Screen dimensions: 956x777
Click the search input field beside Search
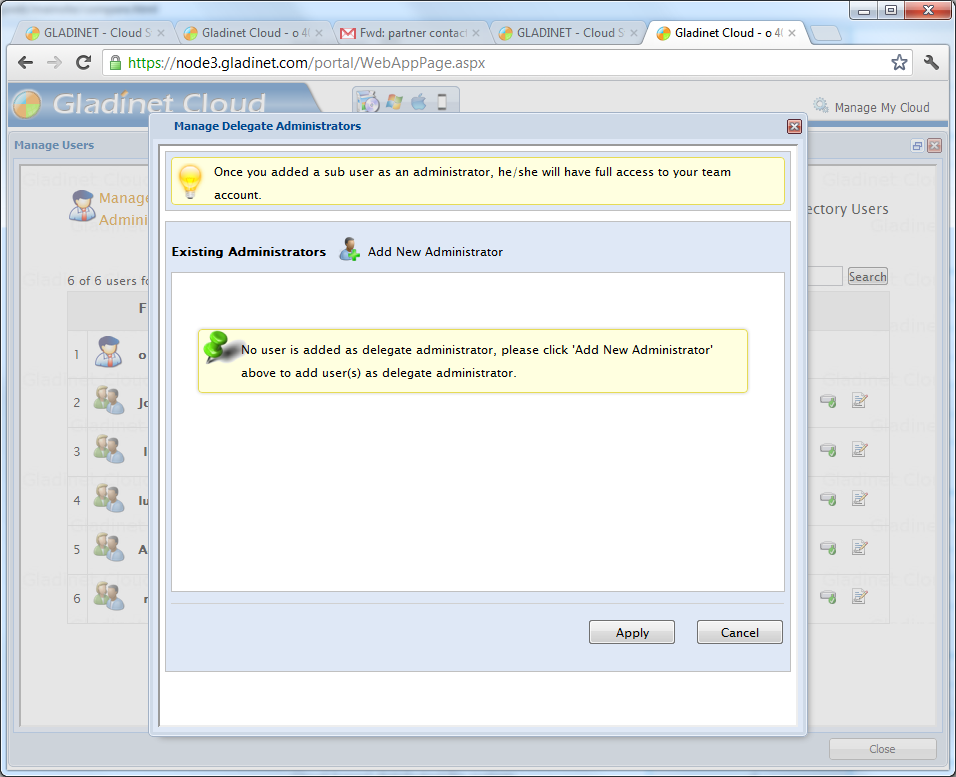pos(825,276)
